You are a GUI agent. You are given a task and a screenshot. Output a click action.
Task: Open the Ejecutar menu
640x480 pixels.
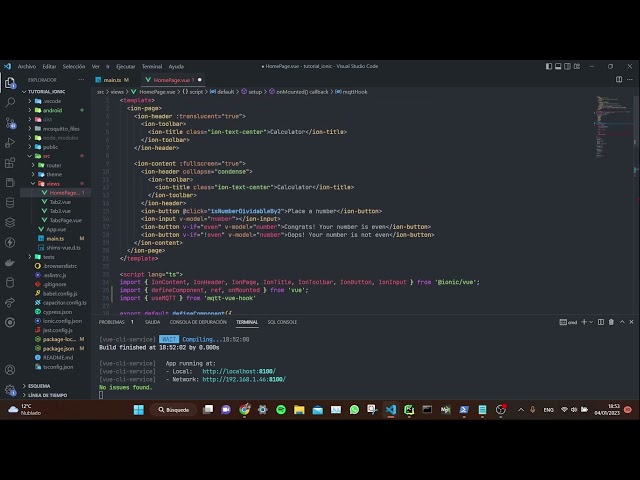[126, 66]
